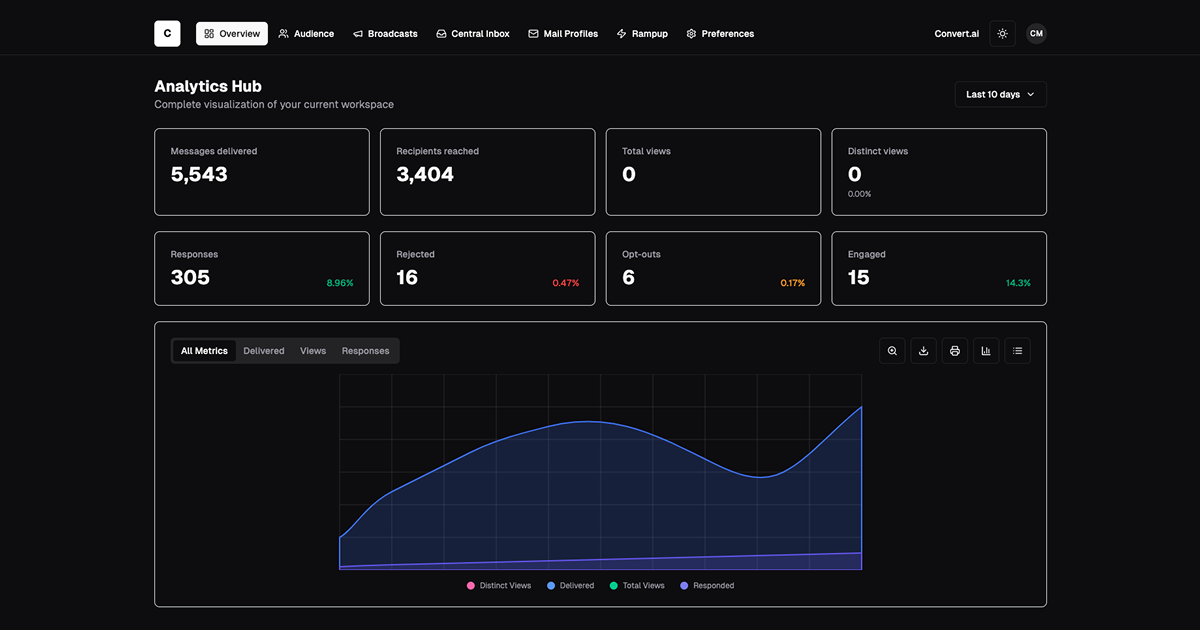Open the Central Inbox navigation item
This screenshot has width=1200, height=630.
[x=472, y=34]
